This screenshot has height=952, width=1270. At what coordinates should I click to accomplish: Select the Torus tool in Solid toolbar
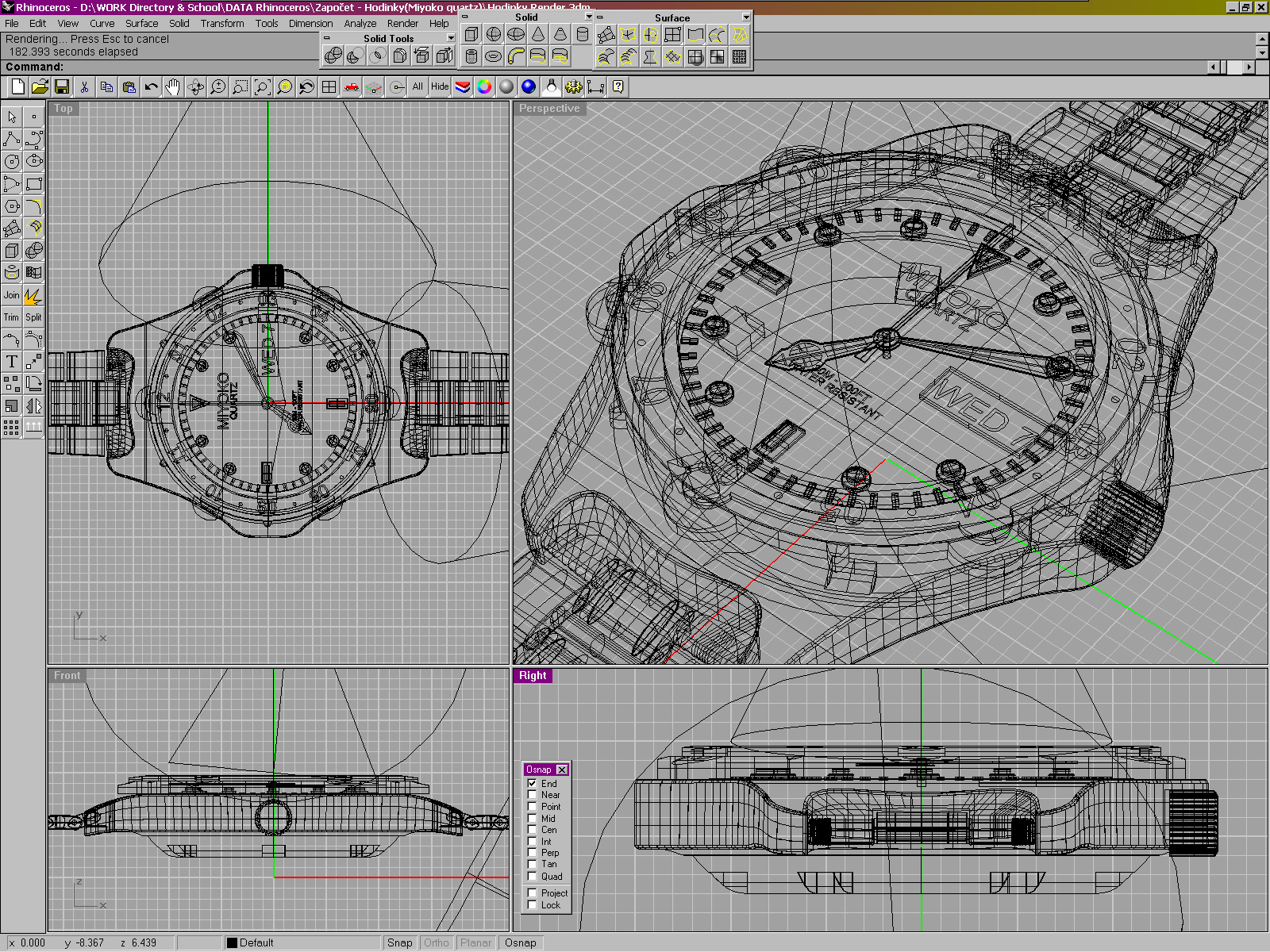point(494,56)
